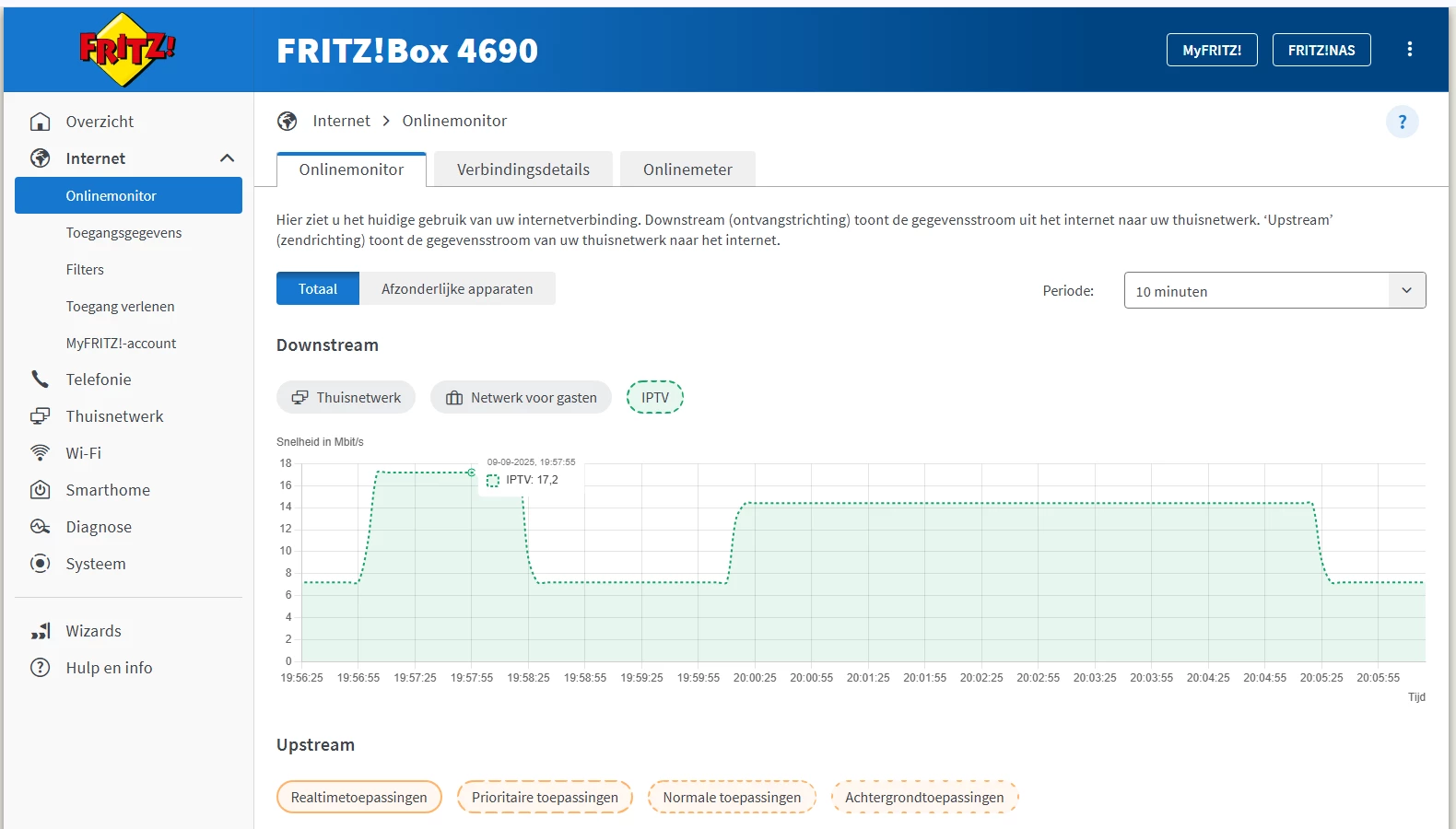The height and width of the screenshot is (829, 1456).
Task: Click the Telefonie phone icon
Action: [41, 379]
